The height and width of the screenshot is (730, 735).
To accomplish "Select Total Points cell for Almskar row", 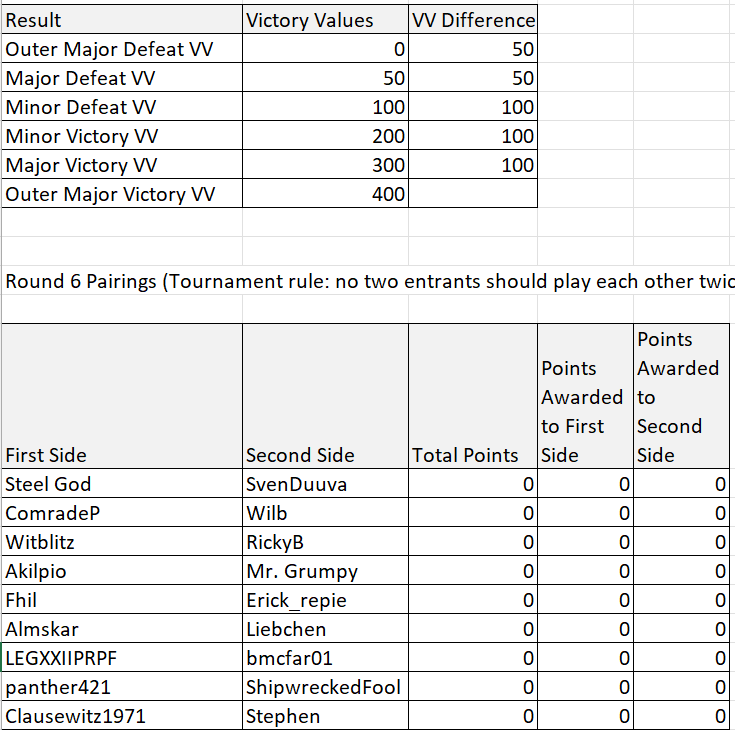I will (x=472, y=629).
